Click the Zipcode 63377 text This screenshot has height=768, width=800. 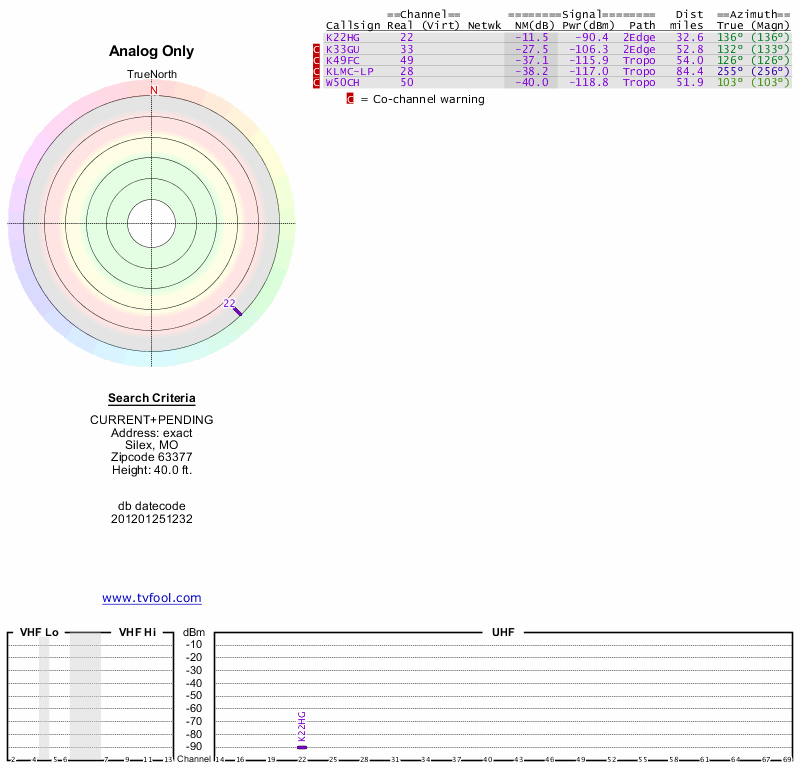[x=152, y=457]
